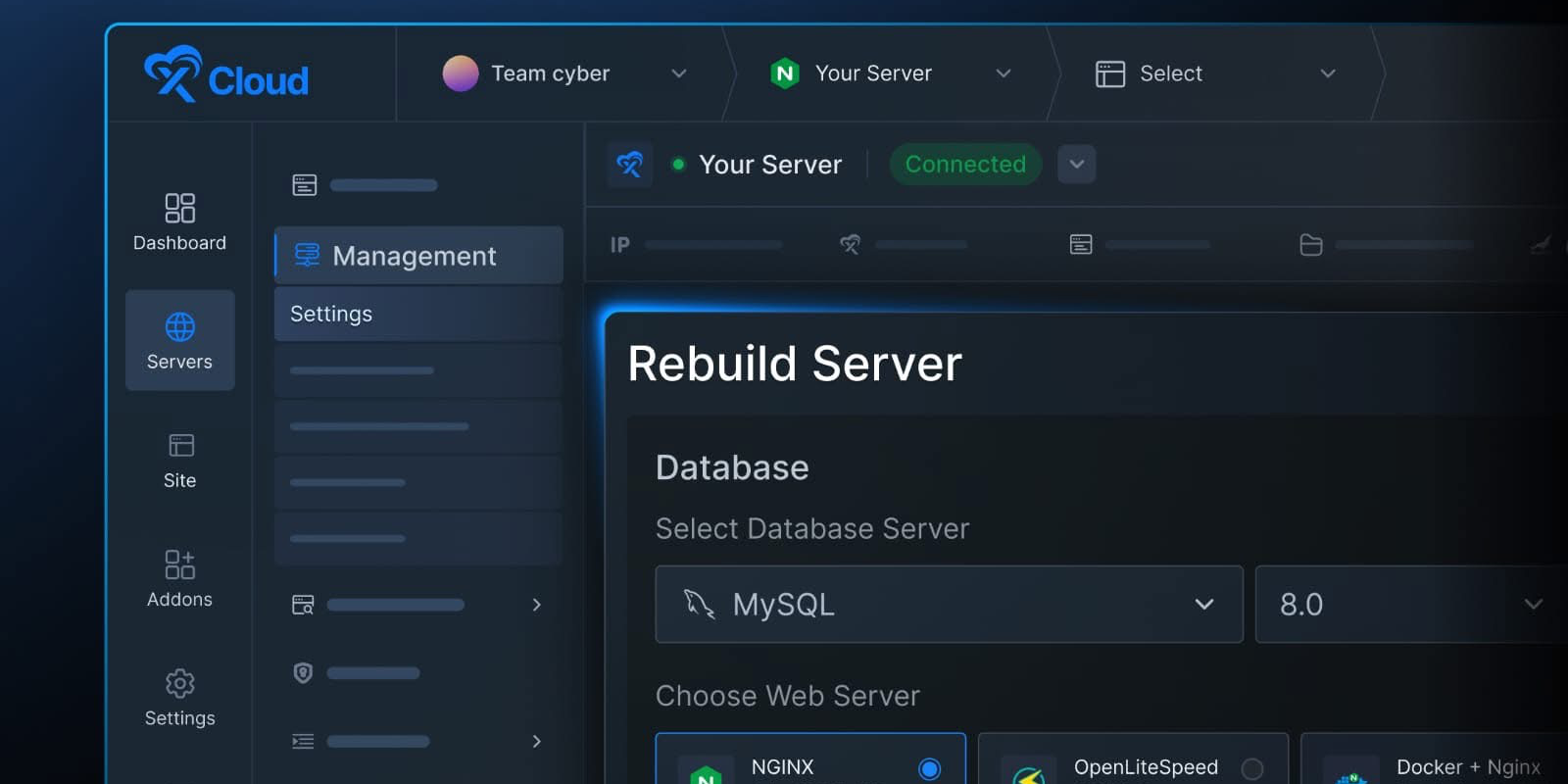Viewport: 1568px width, 784px height.
Task: Open the Site section
Action: pos(179,461)
